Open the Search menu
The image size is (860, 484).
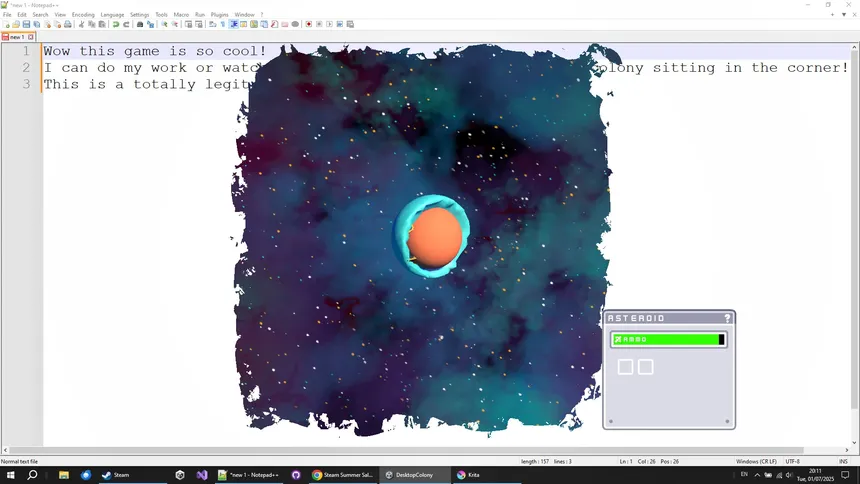pyautogui.click(x=40, y=15)
